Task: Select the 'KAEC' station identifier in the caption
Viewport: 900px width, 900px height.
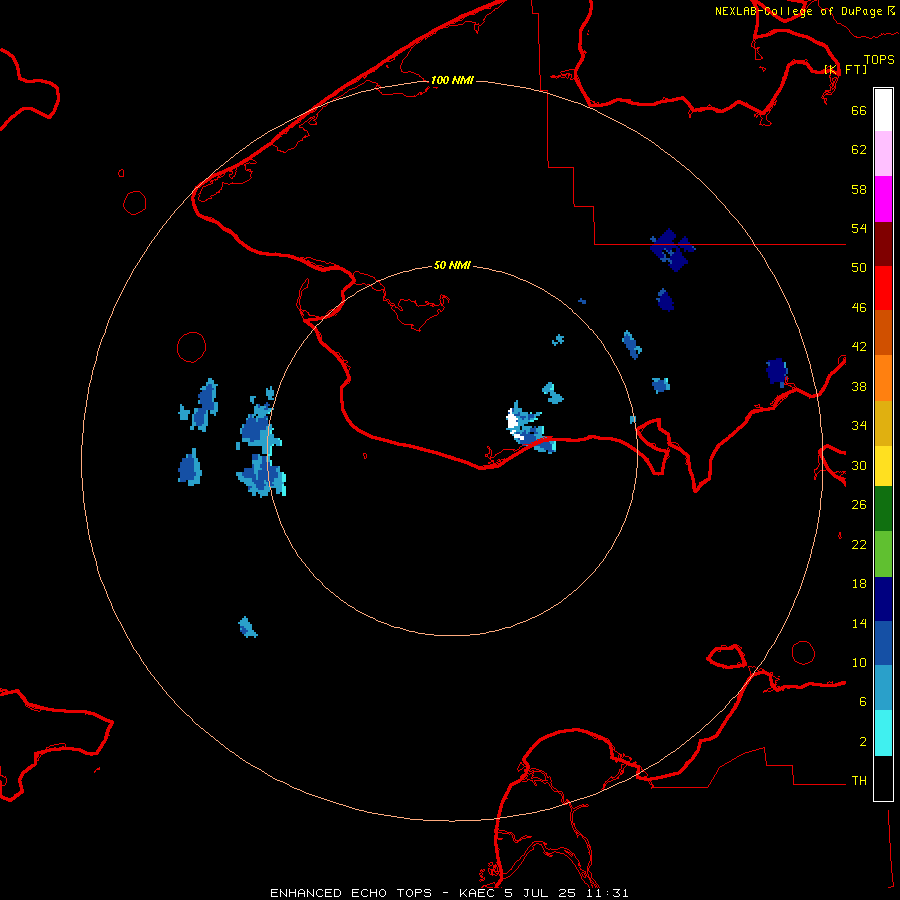Action: click(477, 893)
